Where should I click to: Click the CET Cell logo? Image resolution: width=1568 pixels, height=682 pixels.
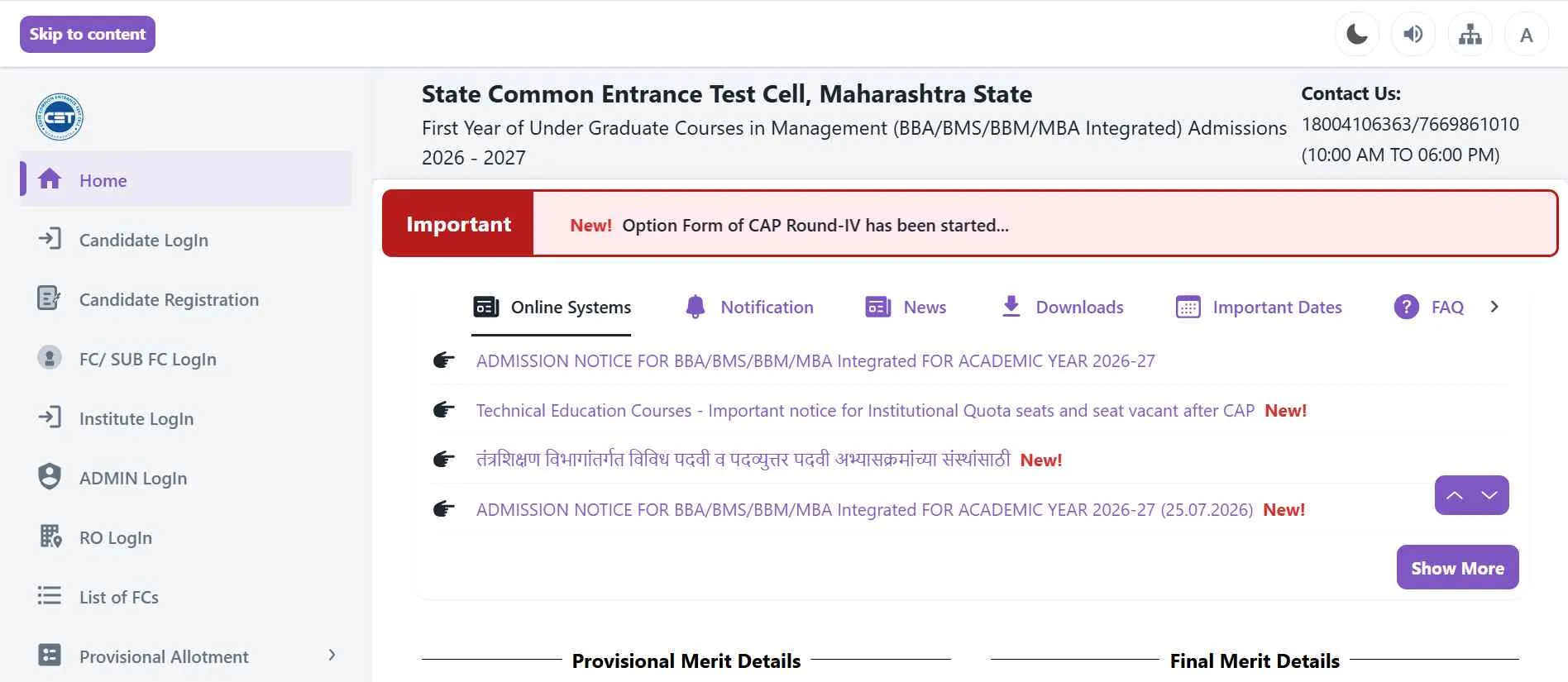pos(60,117)
